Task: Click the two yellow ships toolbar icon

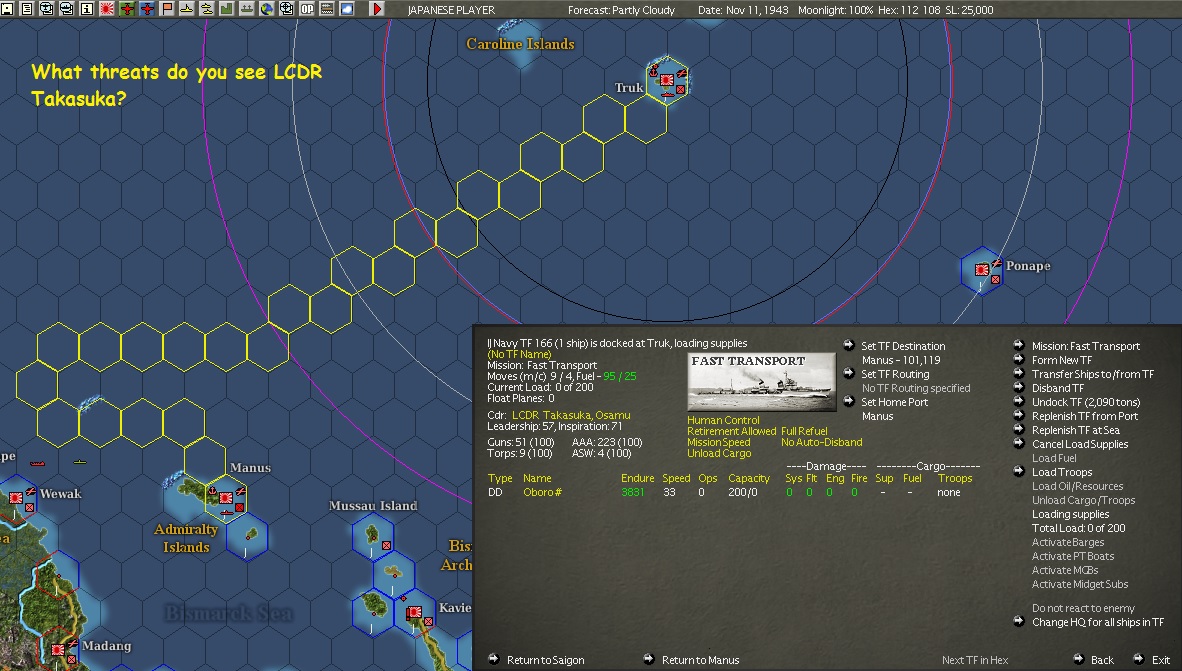Action: pos(207,9)
